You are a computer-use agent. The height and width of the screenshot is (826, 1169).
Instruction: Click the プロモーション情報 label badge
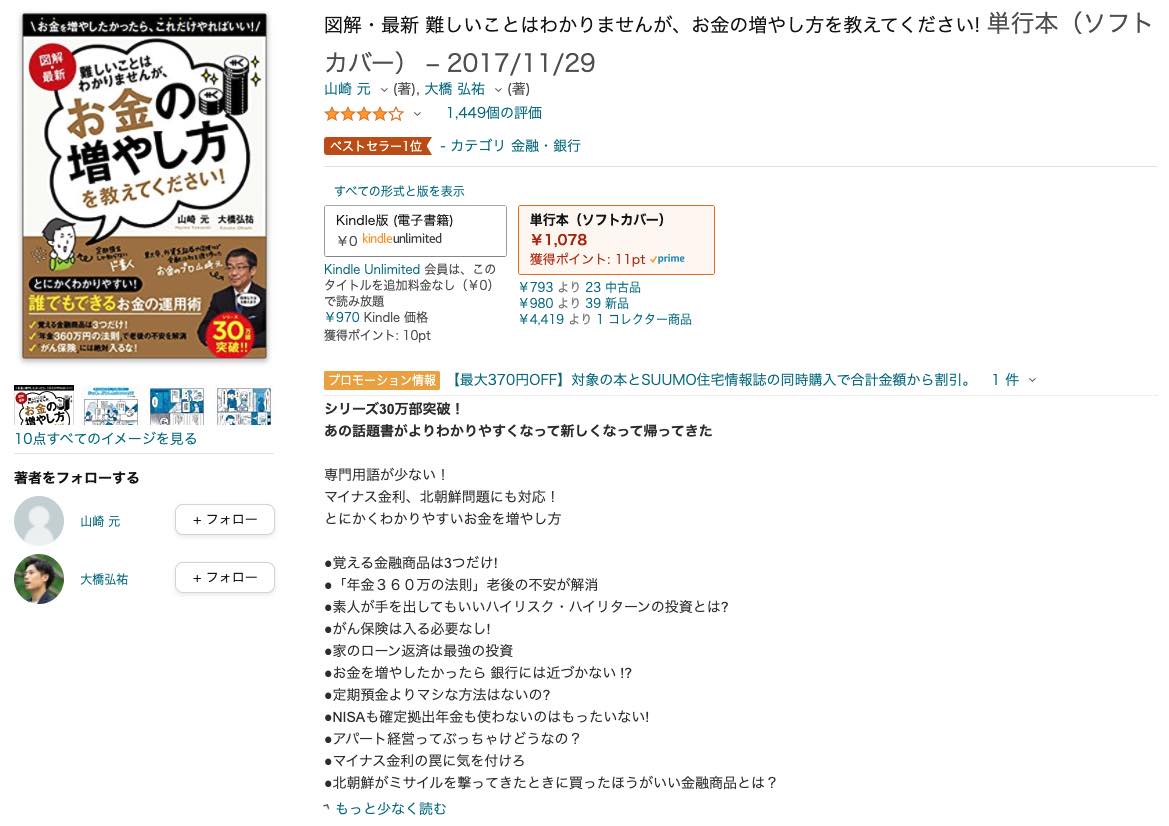pyautogui.click(x=382, y=379)
